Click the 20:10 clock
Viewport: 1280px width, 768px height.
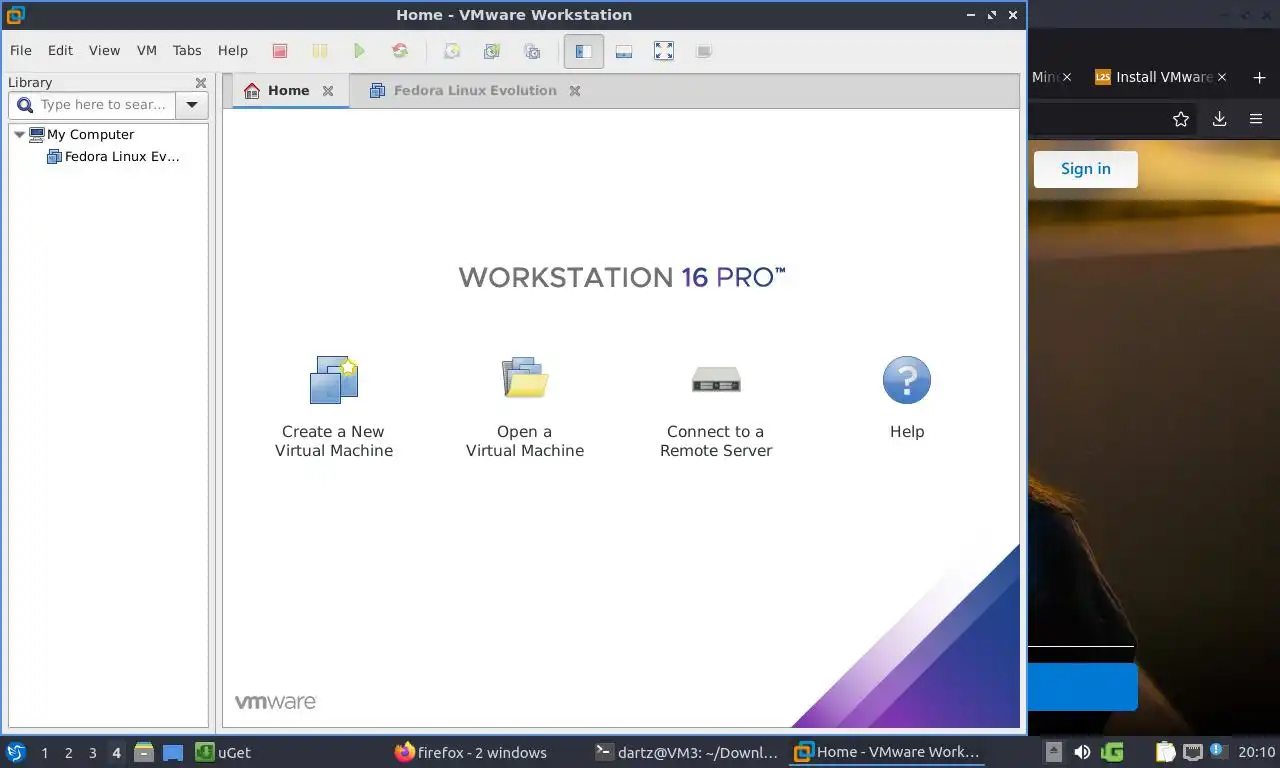[x=1256, y=752]
